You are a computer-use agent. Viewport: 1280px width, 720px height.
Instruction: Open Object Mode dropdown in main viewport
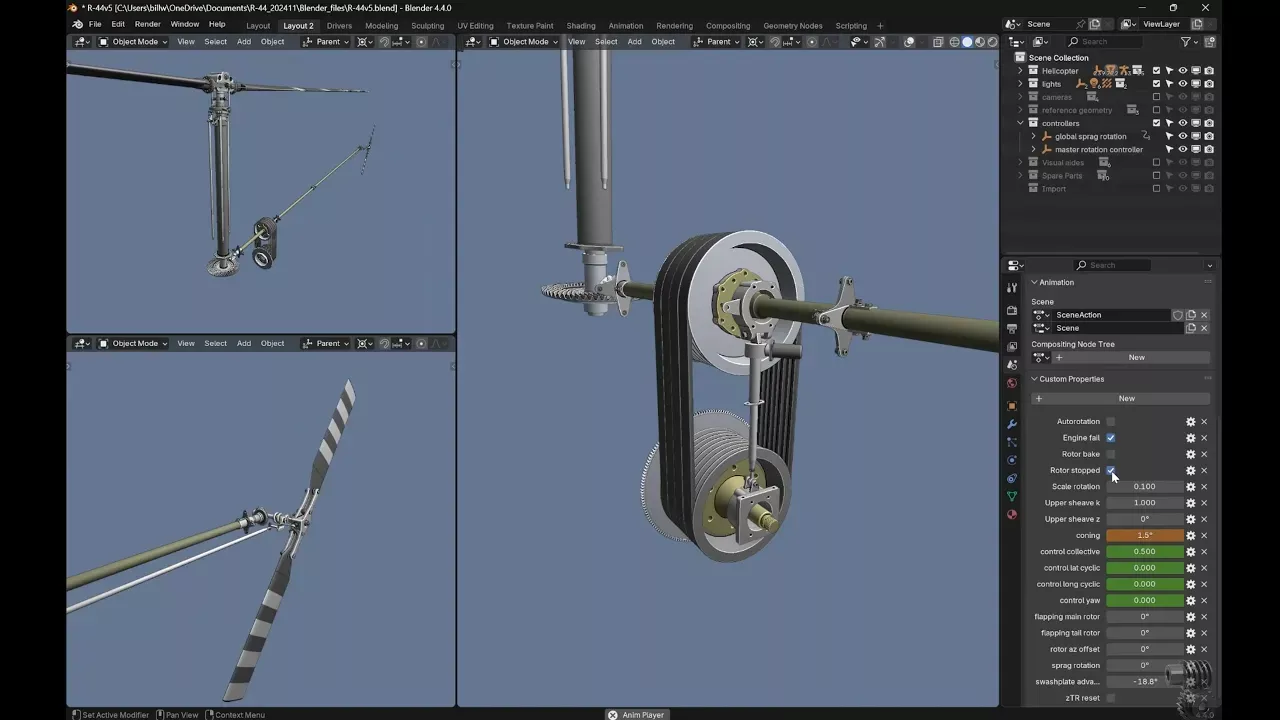tap(525, 42)
